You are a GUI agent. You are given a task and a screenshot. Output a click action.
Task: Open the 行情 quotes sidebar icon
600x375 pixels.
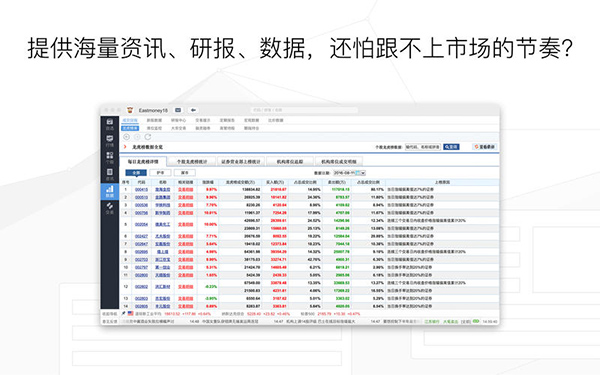coord(110,141)
